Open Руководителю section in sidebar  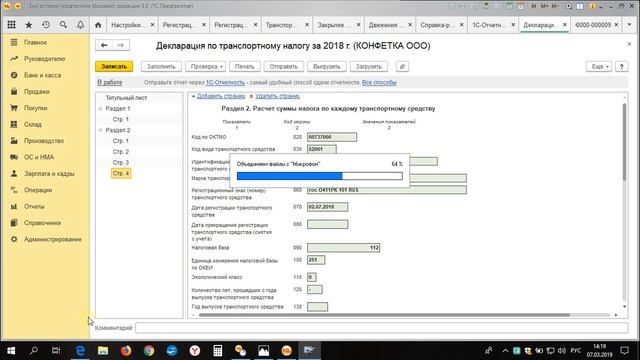coord(44,59)
